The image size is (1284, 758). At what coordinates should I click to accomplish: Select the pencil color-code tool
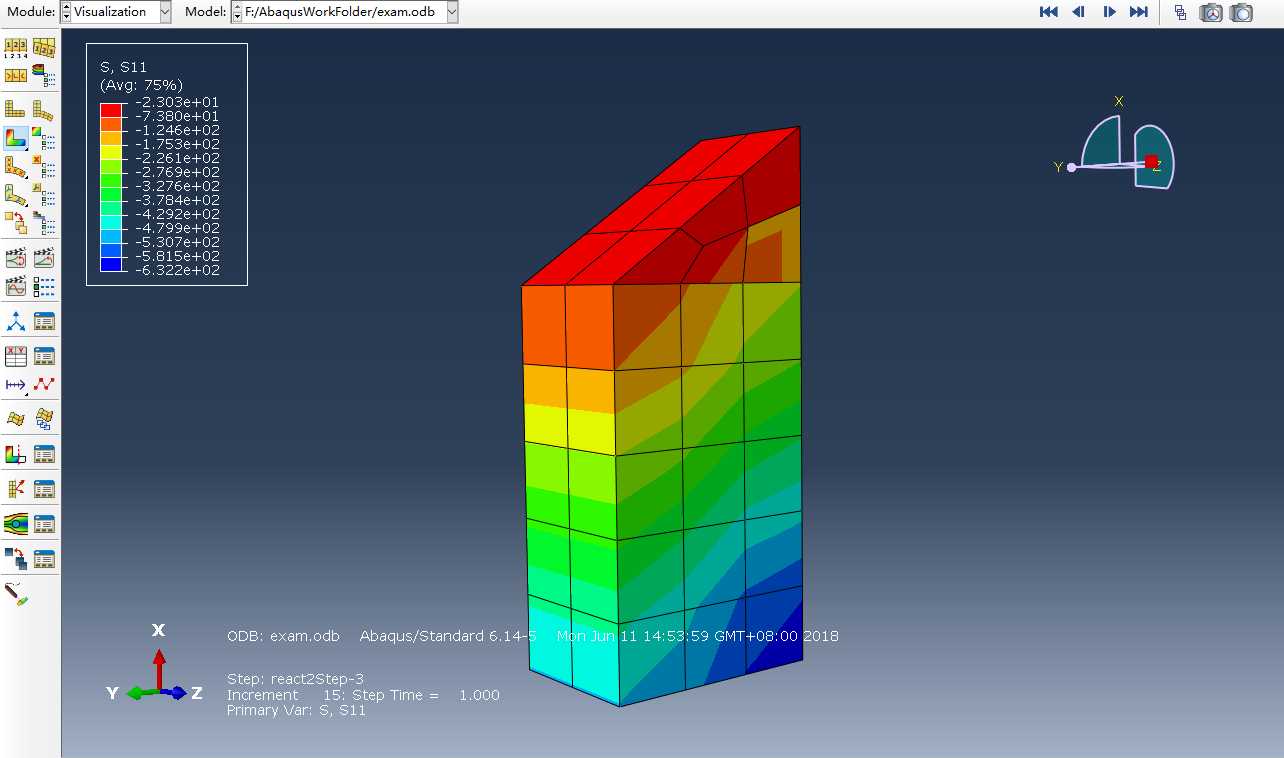[16, 594]
